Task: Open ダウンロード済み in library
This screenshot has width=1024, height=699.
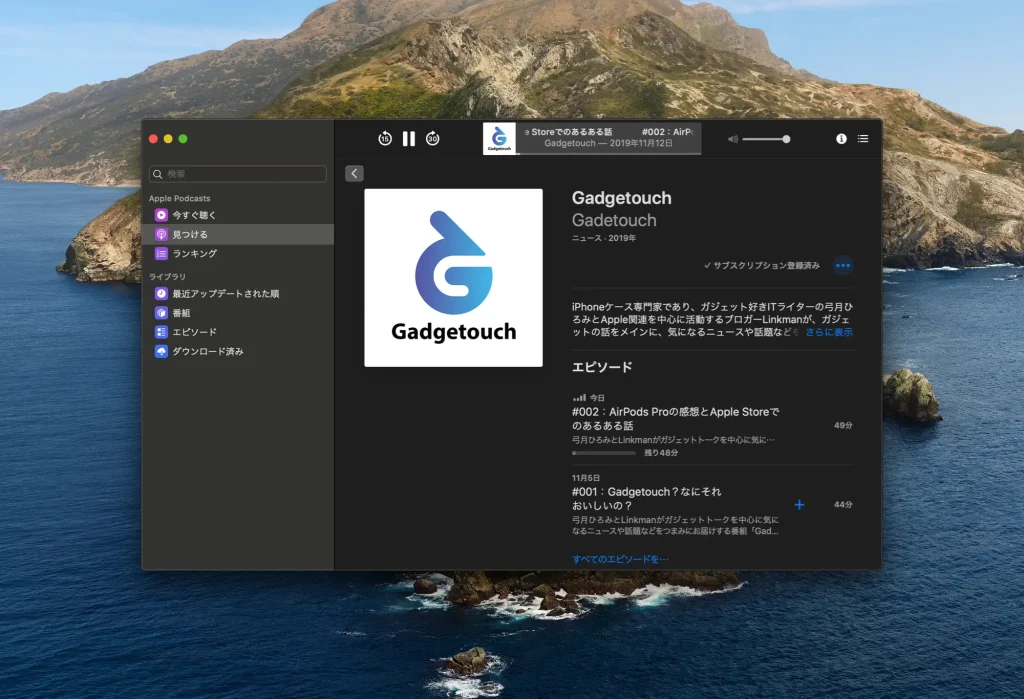Action: pyautogui.click(x=207, y=352)
